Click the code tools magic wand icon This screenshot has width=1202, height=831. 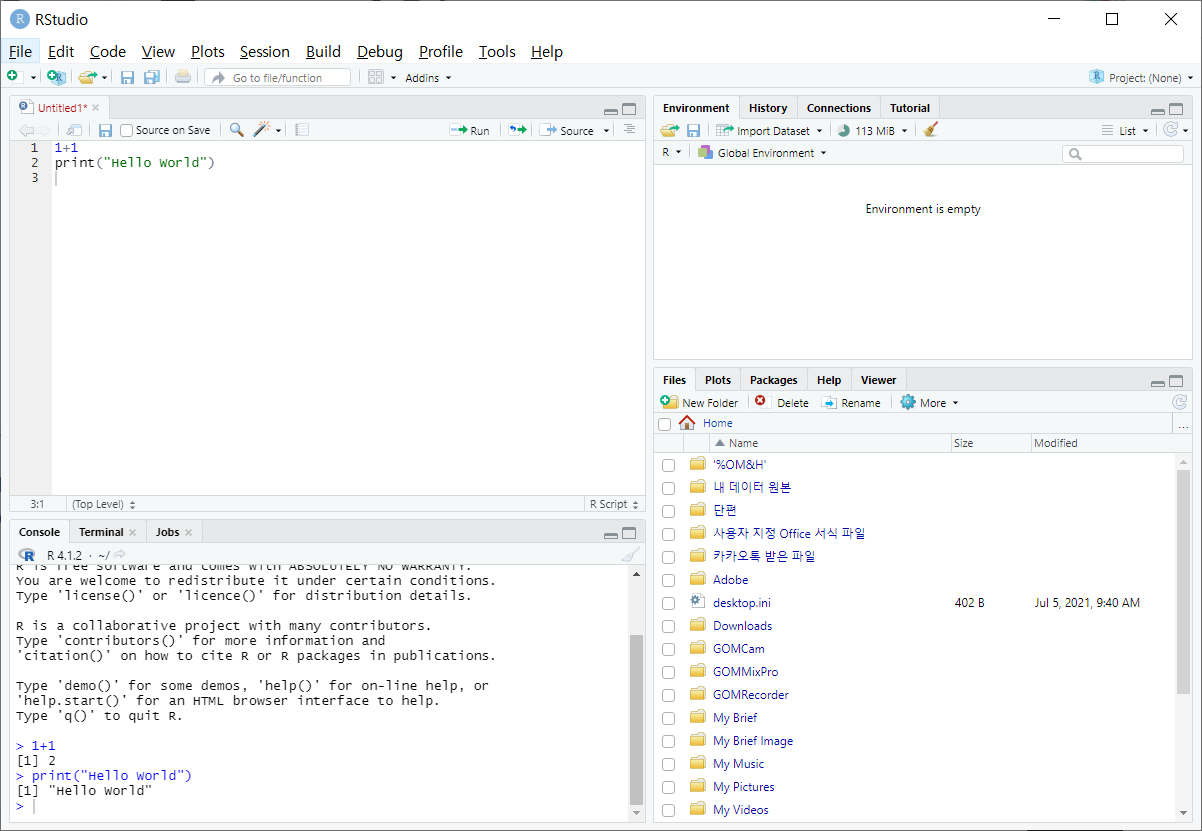click(262, 130)
